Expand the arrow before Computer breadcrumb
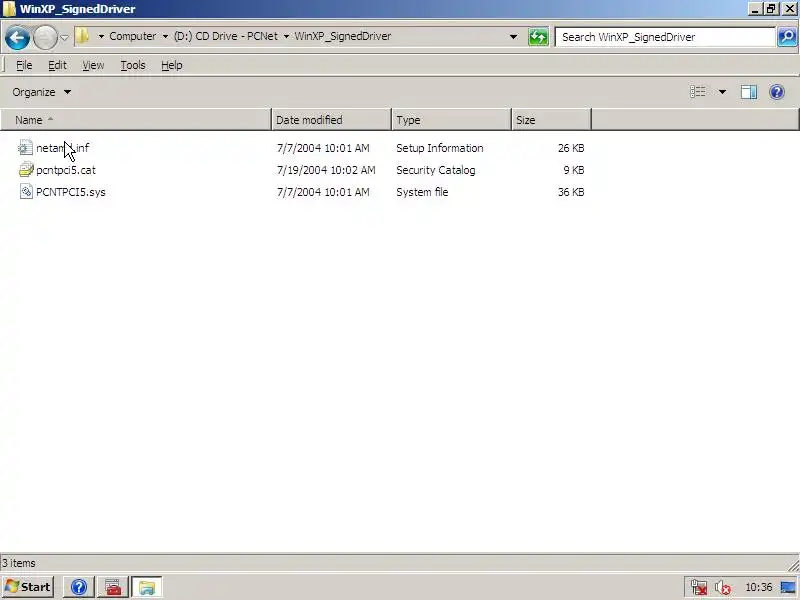Viewport: 800px width, 600px height. point(101,36)
